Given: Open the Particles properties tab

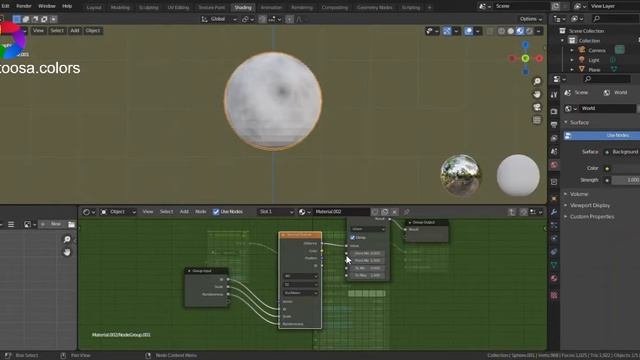Looking at the screenshot, I should pos(554,225).
